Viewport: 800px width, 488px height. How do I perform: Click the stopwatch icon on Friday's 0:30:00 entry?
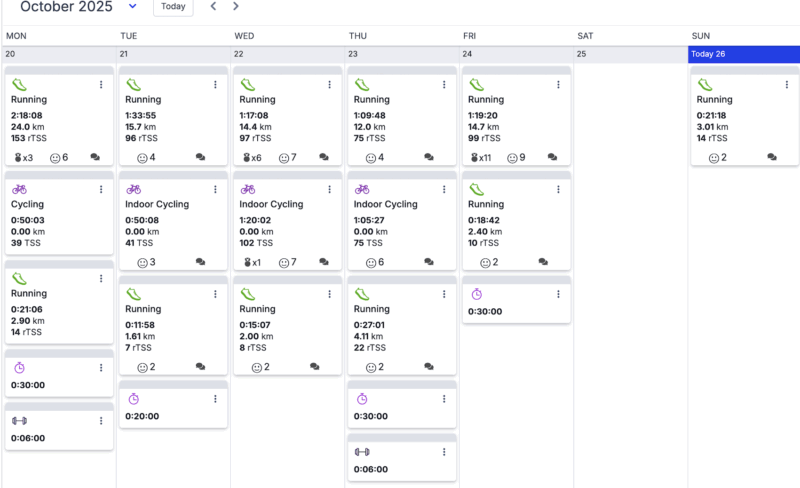(x=477, y=294)
